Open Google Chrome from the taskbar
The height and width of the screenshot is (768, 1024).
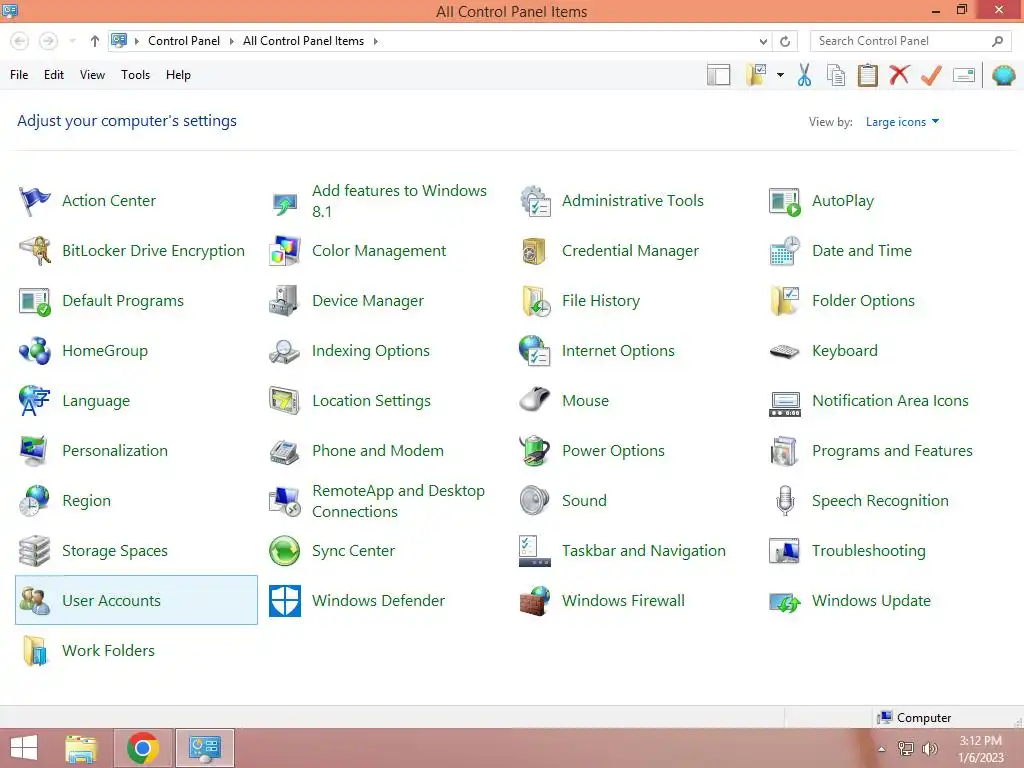coord(143,748)
